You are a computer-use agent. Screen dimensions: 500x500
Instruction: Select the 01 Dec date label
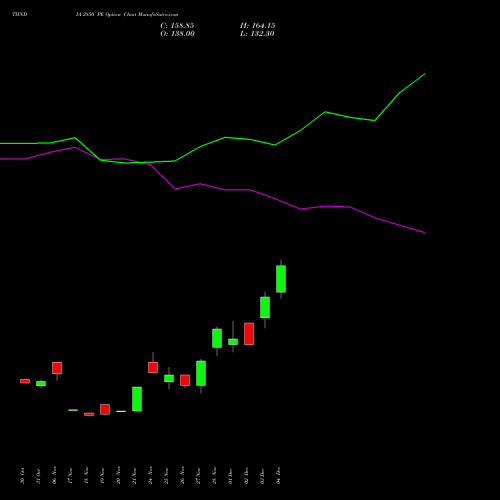coord(230,476)
